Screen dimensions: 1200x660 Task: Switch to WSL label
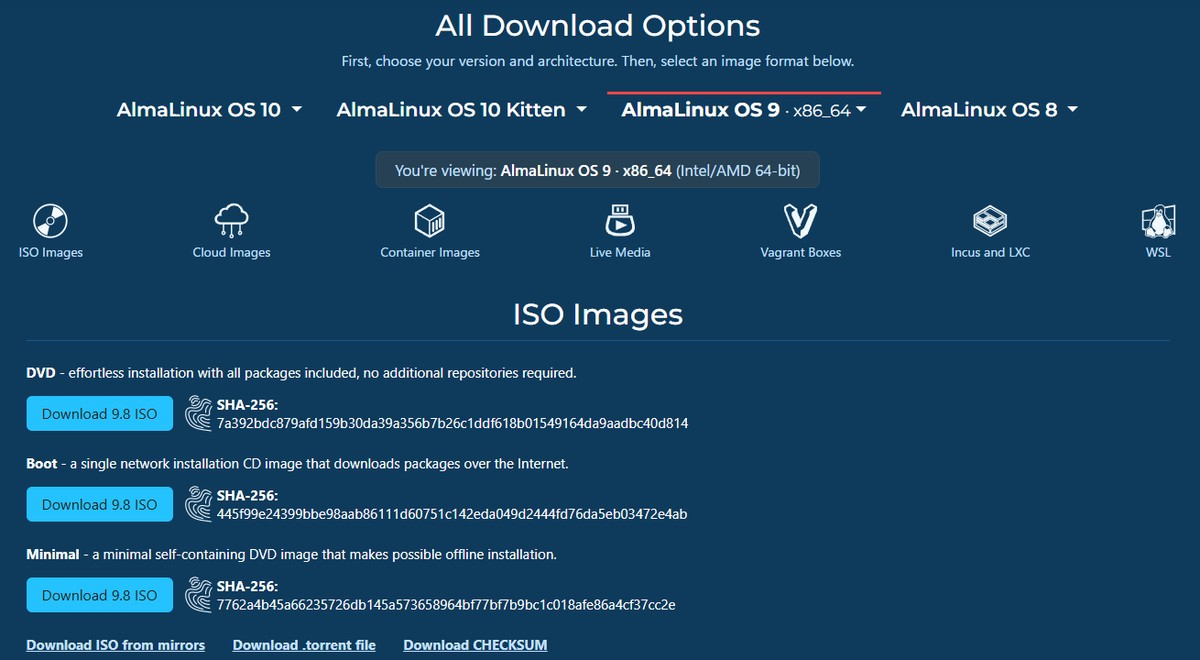click(1158, 252)
